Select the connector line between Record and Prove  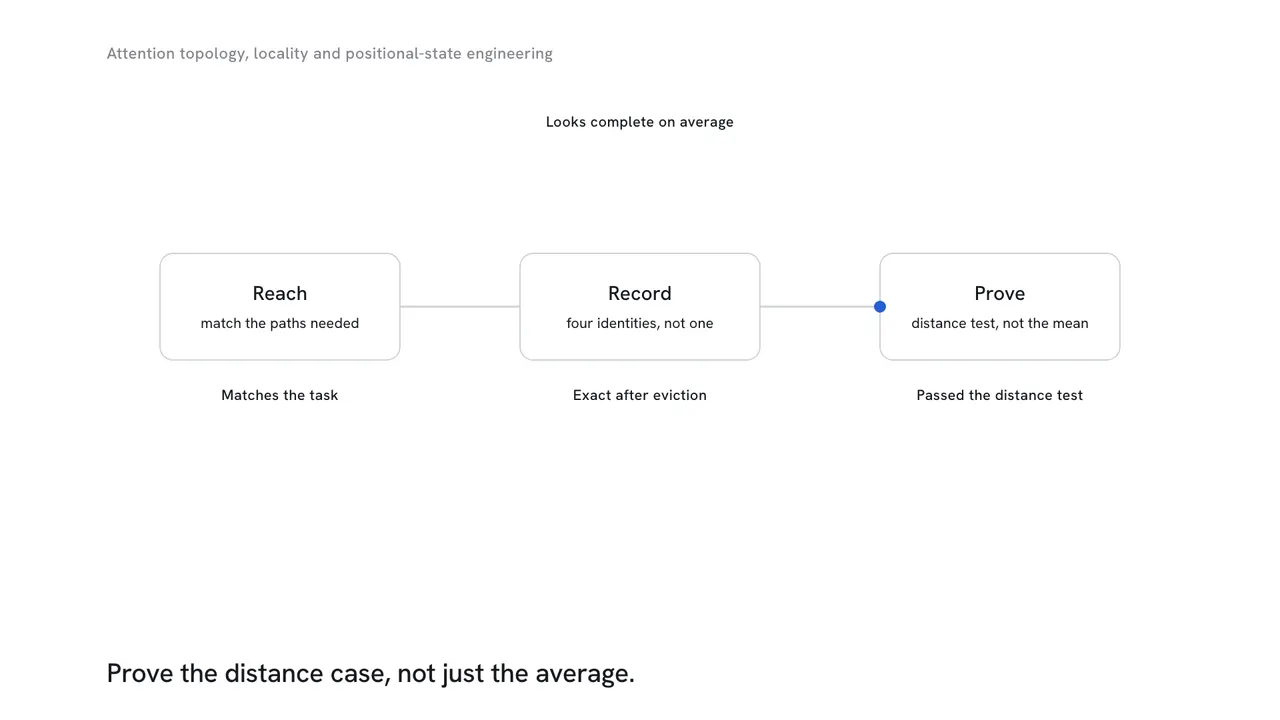click(x=820, y=307)
